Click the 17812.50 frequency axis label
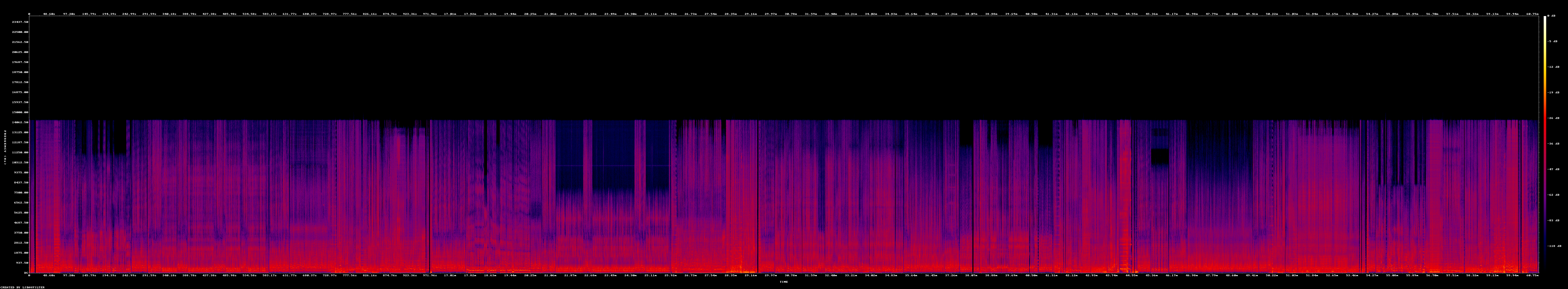 point(20,82)
